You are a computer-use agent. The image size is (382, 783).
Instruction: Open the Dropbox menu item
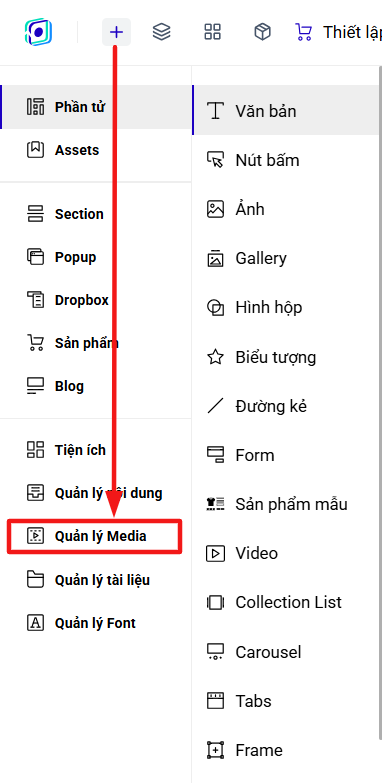tap(96, 300)
